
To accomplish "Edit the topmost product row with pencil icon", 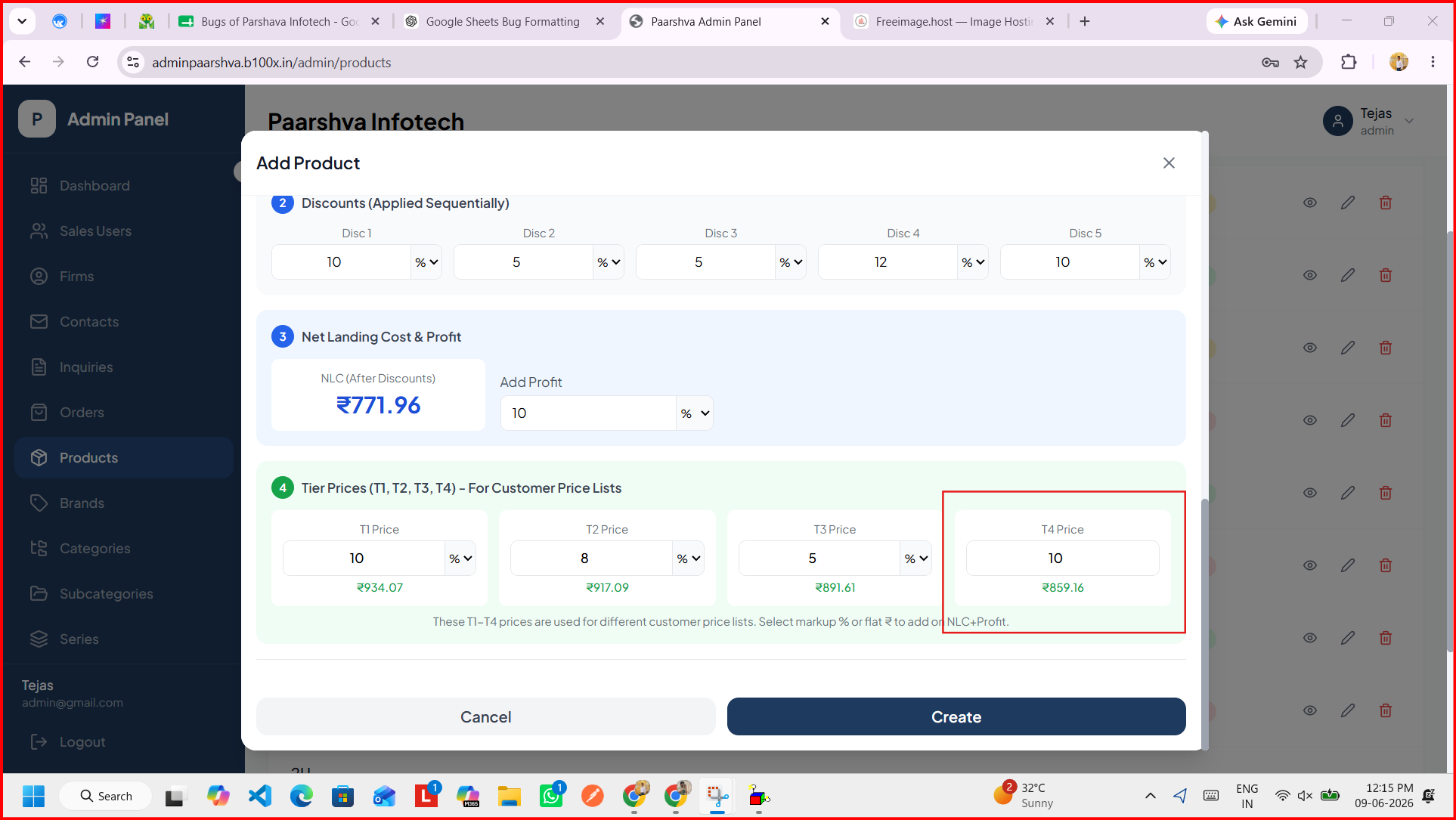I will pos(1348,203).
